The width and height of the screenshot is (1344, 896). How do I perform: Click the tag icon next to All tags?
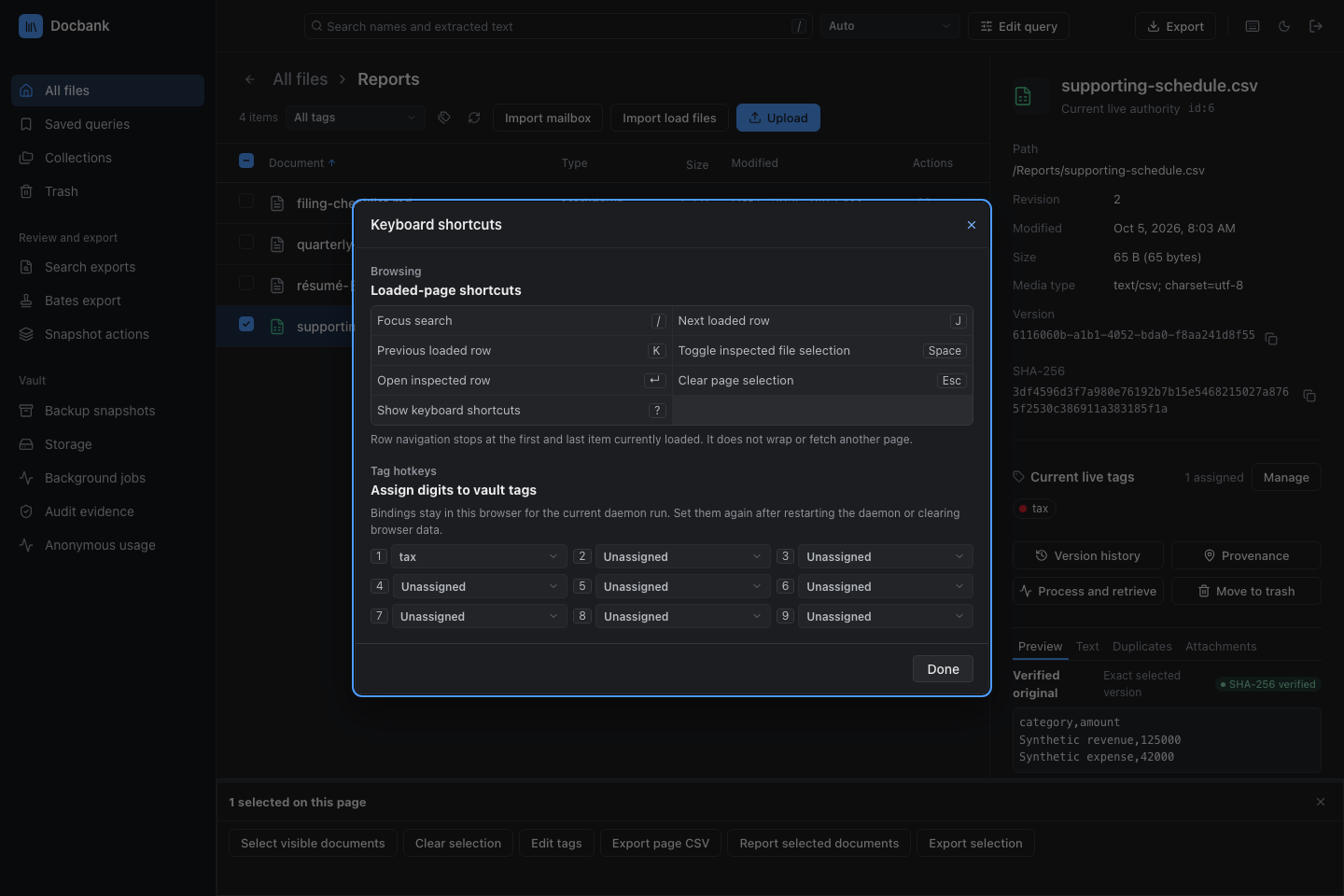point(444,118)
